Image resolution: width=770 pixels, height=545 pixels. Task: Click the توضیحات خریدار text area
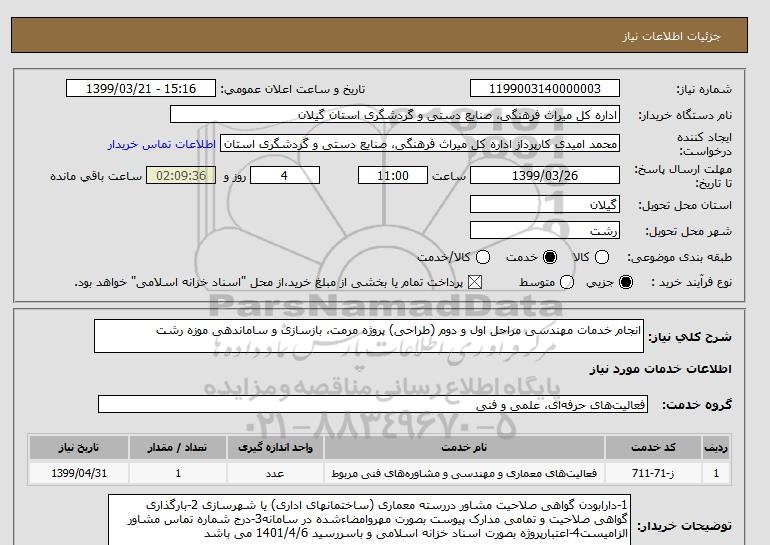point(369,520)
